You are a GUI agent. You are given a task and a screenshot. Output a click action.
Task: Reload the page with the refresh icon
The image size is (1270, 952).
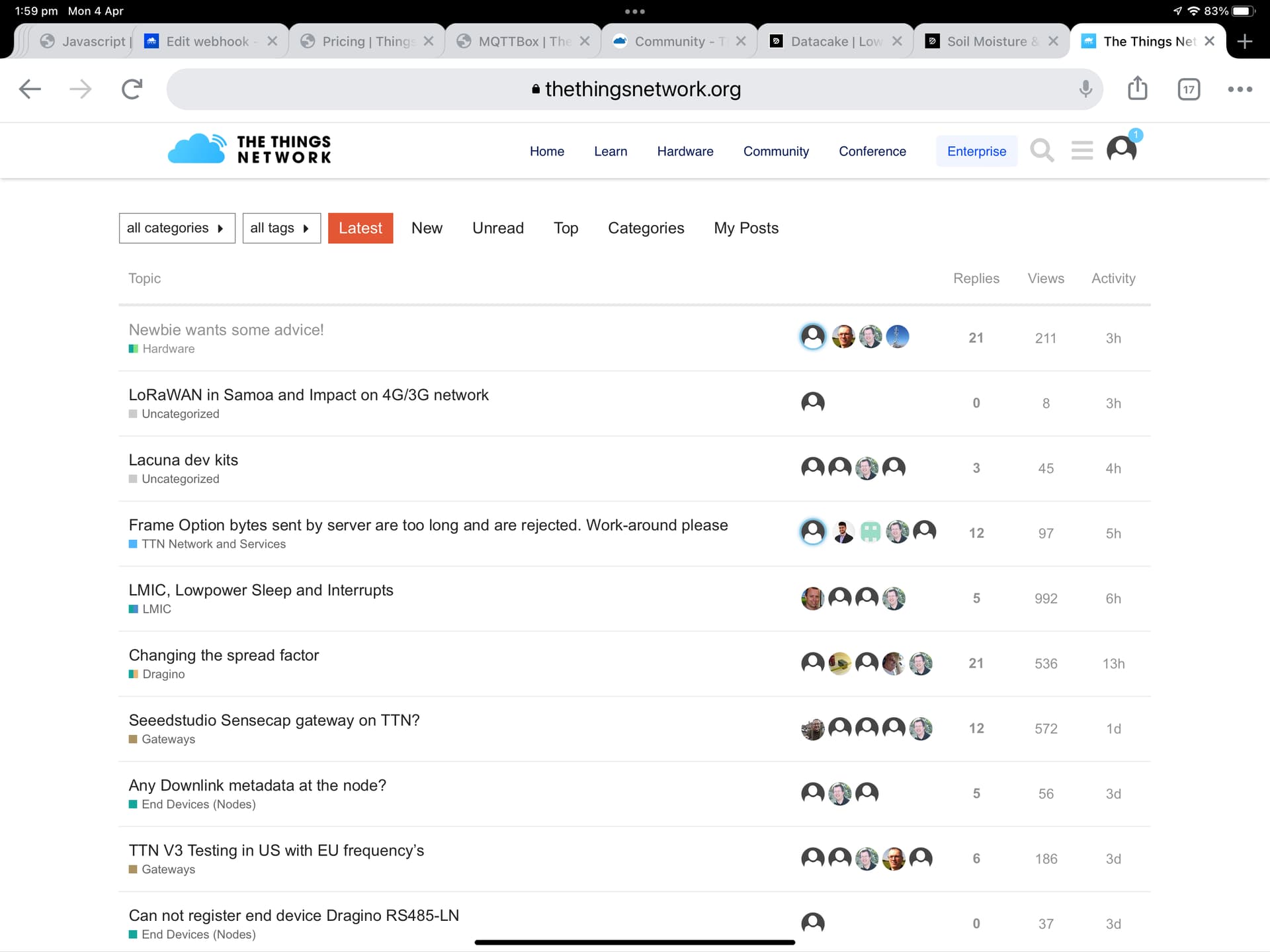[x=132, y=89]
